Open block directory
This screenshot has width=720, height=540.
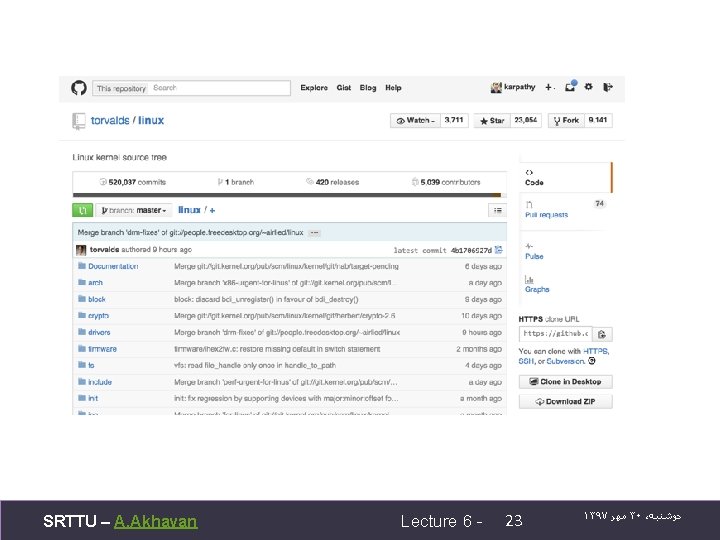click(96, 299)
